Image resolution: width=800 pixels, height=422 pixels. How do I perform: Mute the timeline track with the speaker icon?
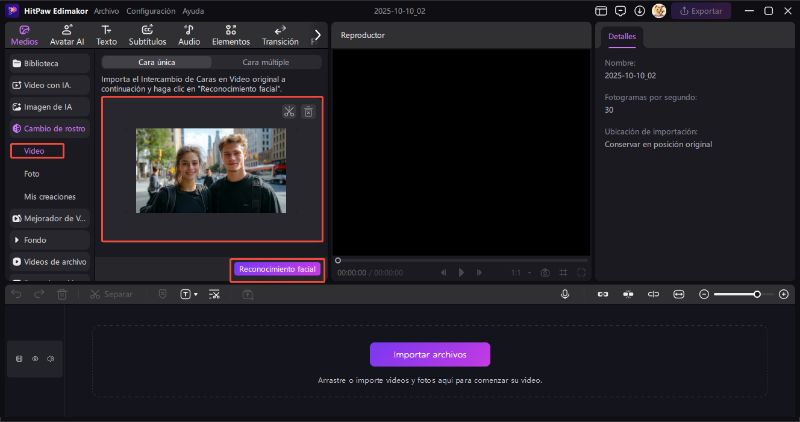(50, 358)
